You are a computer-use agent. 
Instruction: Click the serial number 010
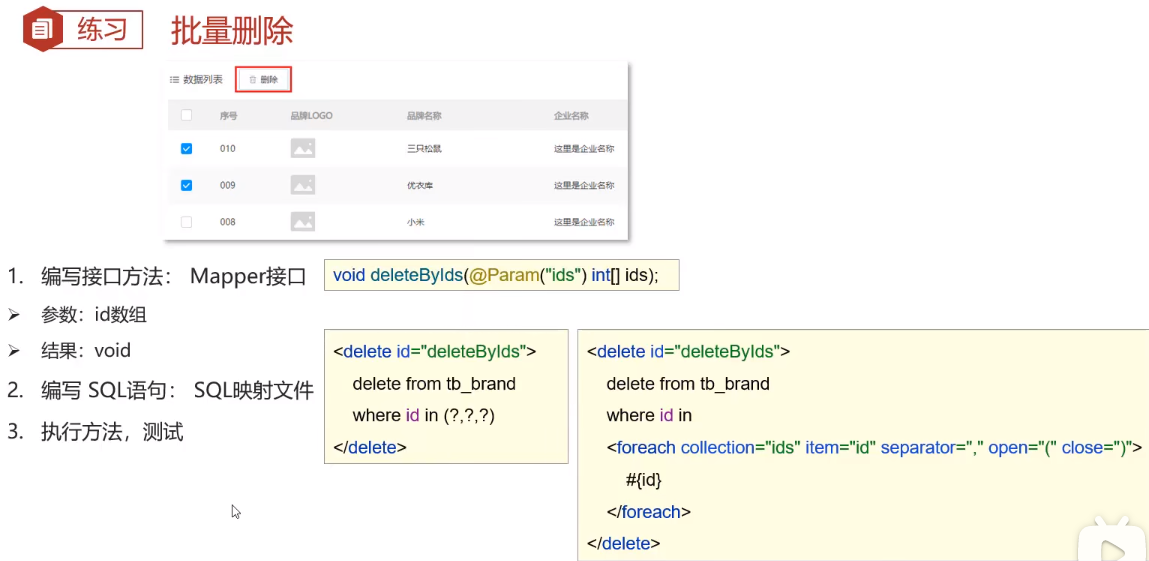[227, 149]
